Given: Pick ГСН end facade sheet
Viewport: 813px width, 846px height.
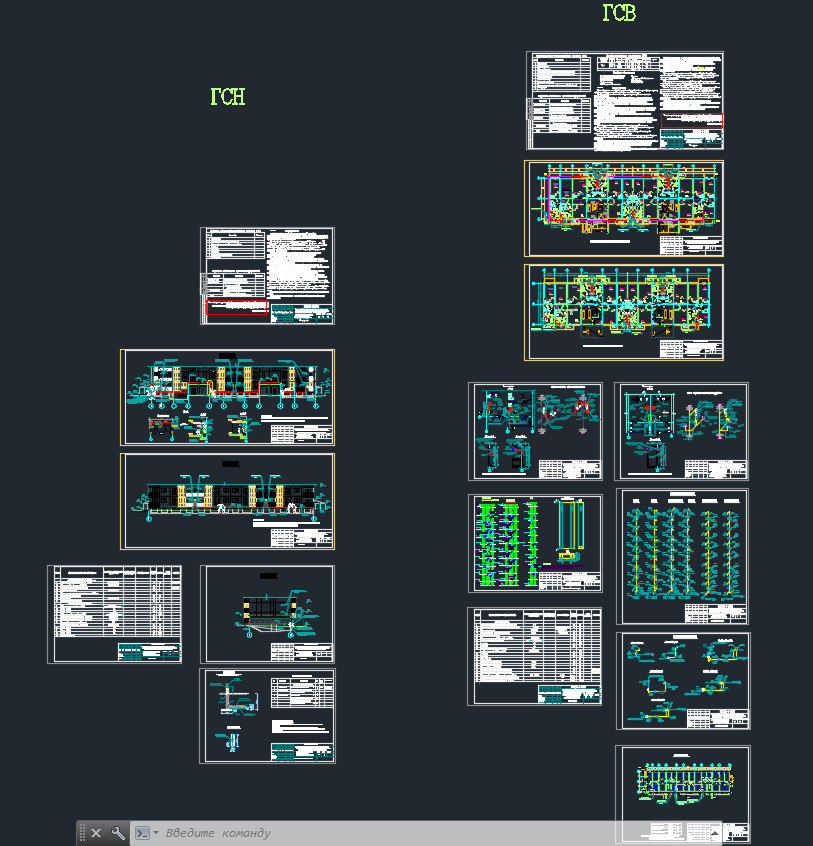Looking at the screenshot, I should point(268,614).
